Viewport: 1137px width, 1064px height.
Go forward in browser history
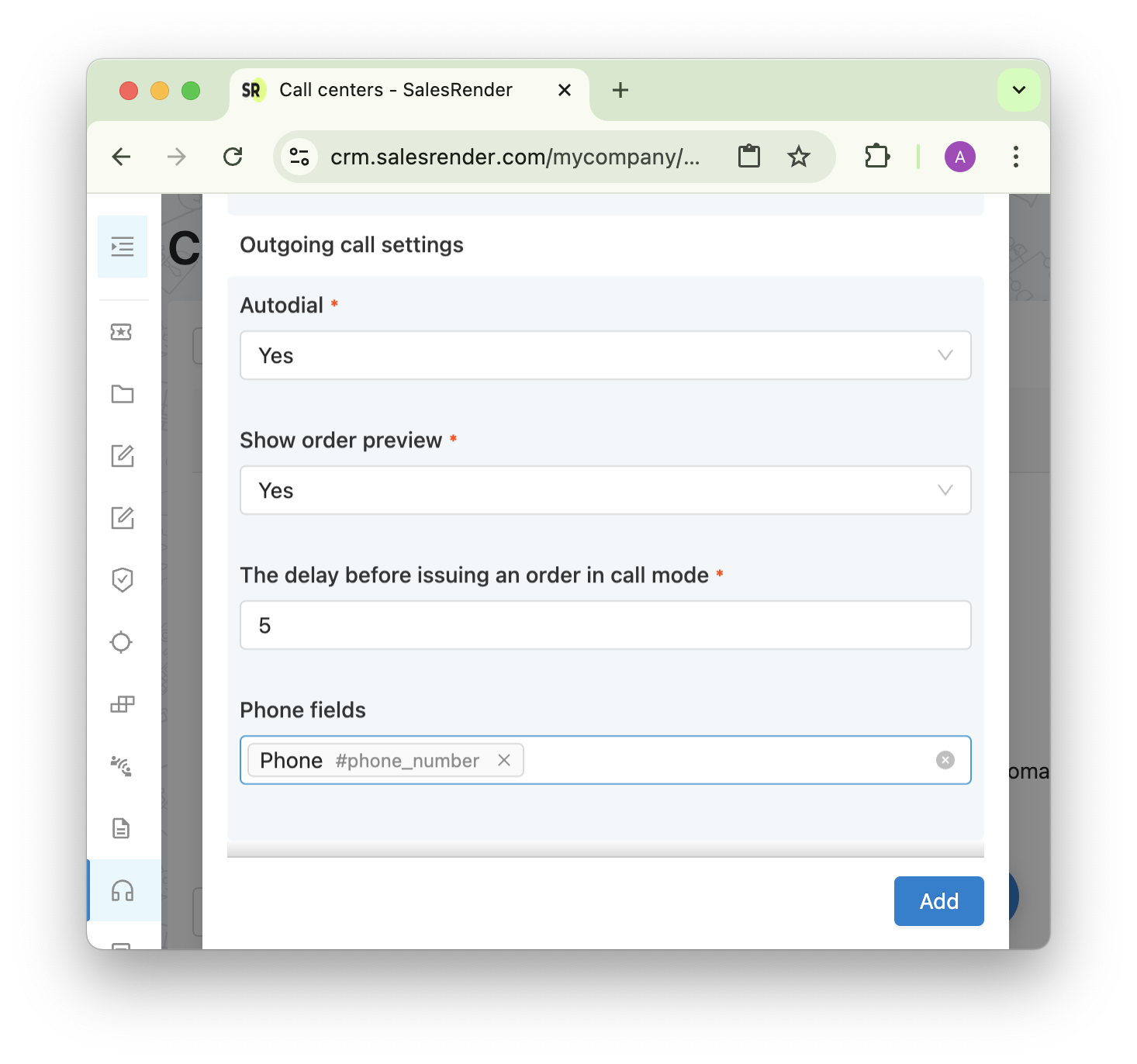point(177,157)
